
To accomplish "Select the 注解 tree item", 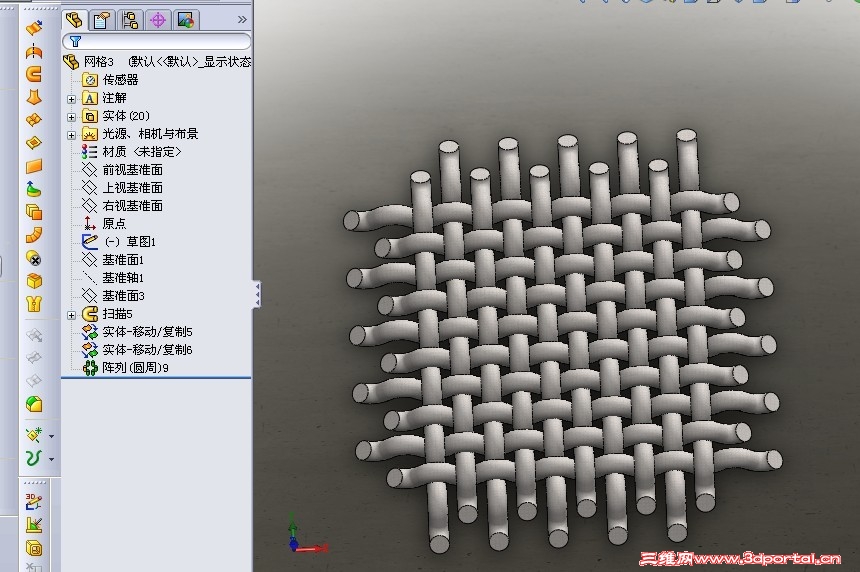I will point(104,98).
